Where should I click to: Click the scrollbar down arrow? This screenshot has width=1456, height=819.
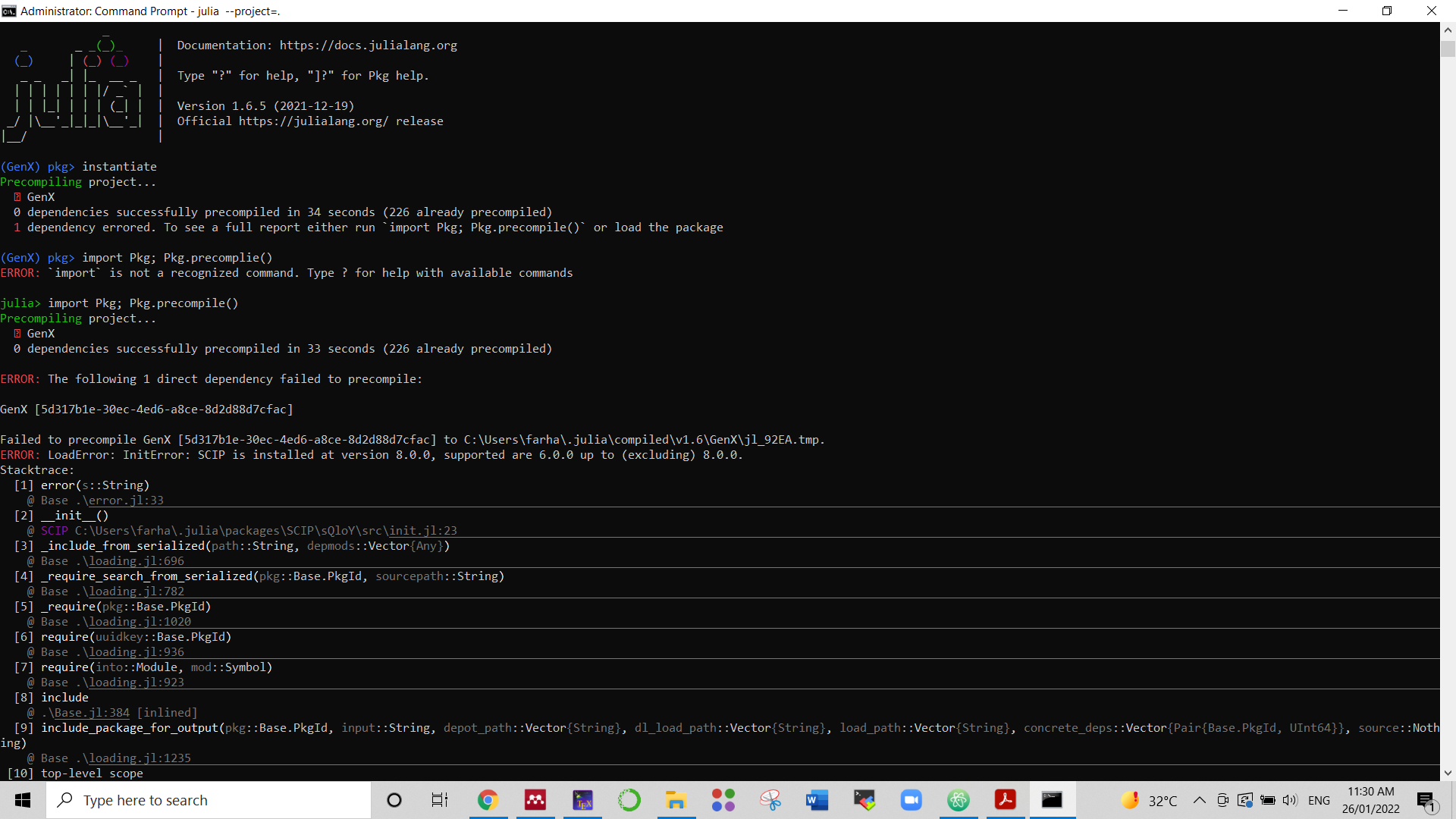pos(1448,773)
